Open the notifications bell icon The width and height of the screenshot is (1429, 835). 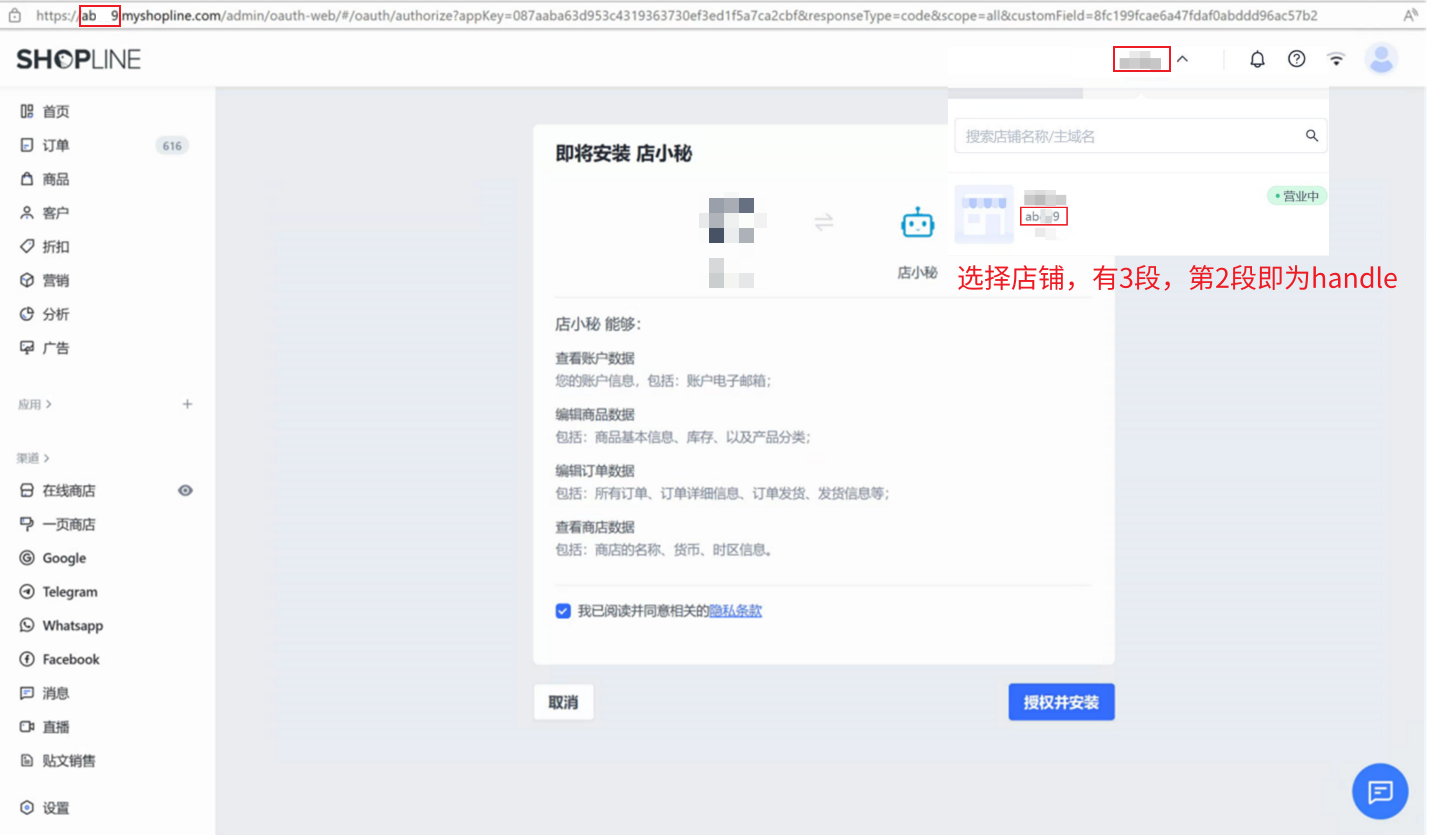1258,59
